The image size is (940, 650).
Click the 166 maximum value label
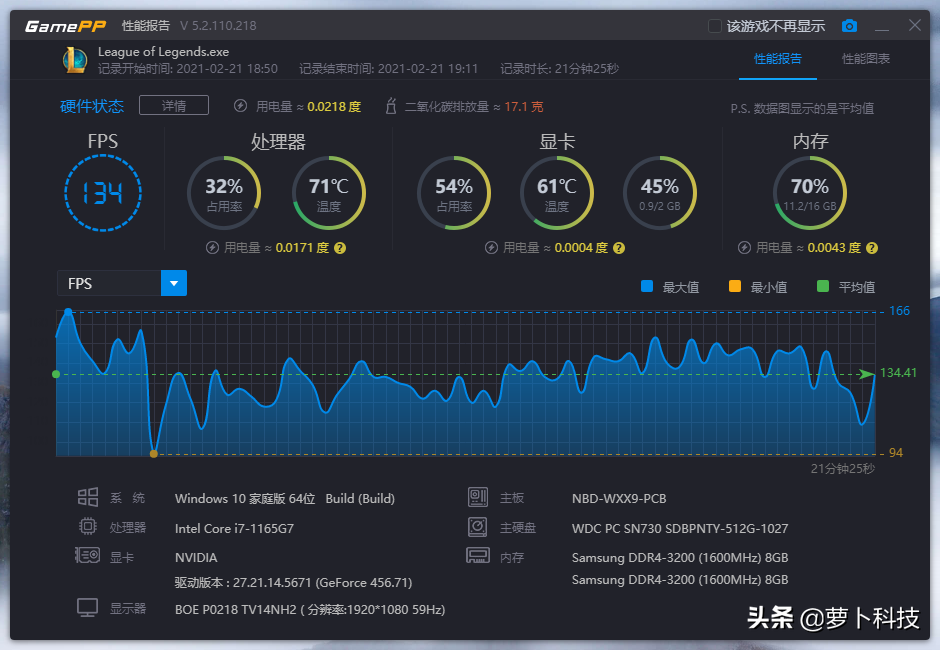click(x=899, y=311)
